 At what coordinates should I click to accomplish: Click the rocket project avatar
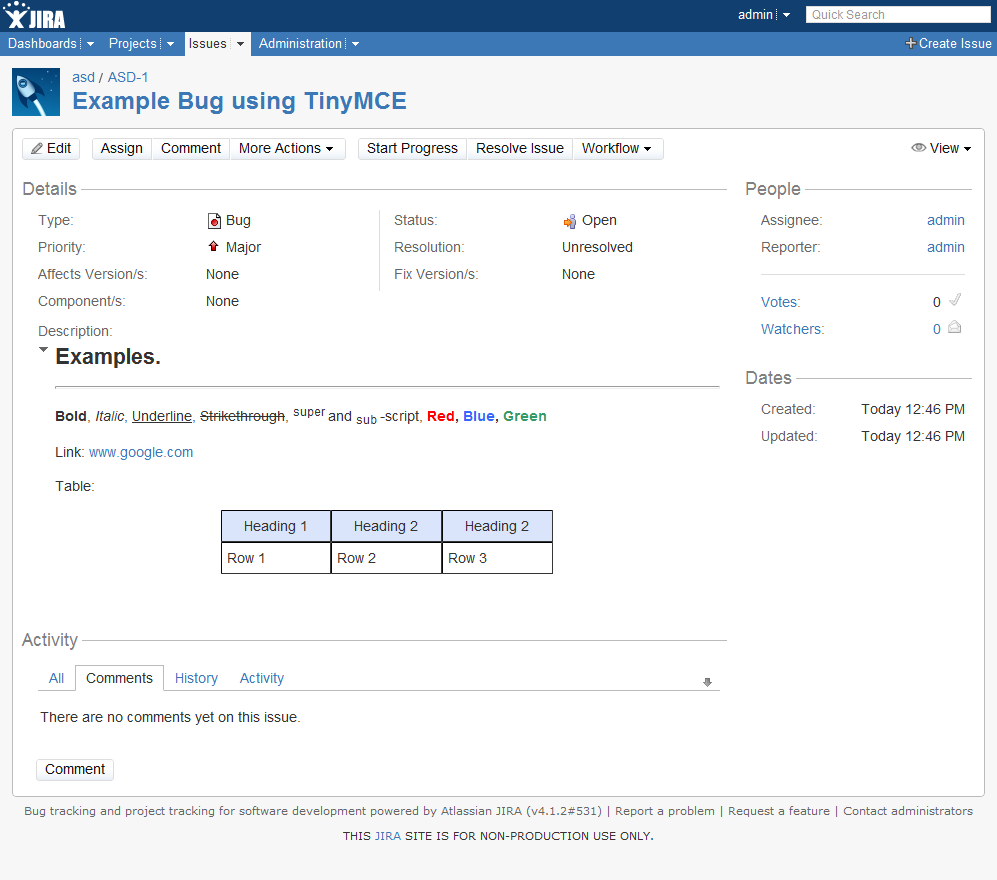click(36, 92)
